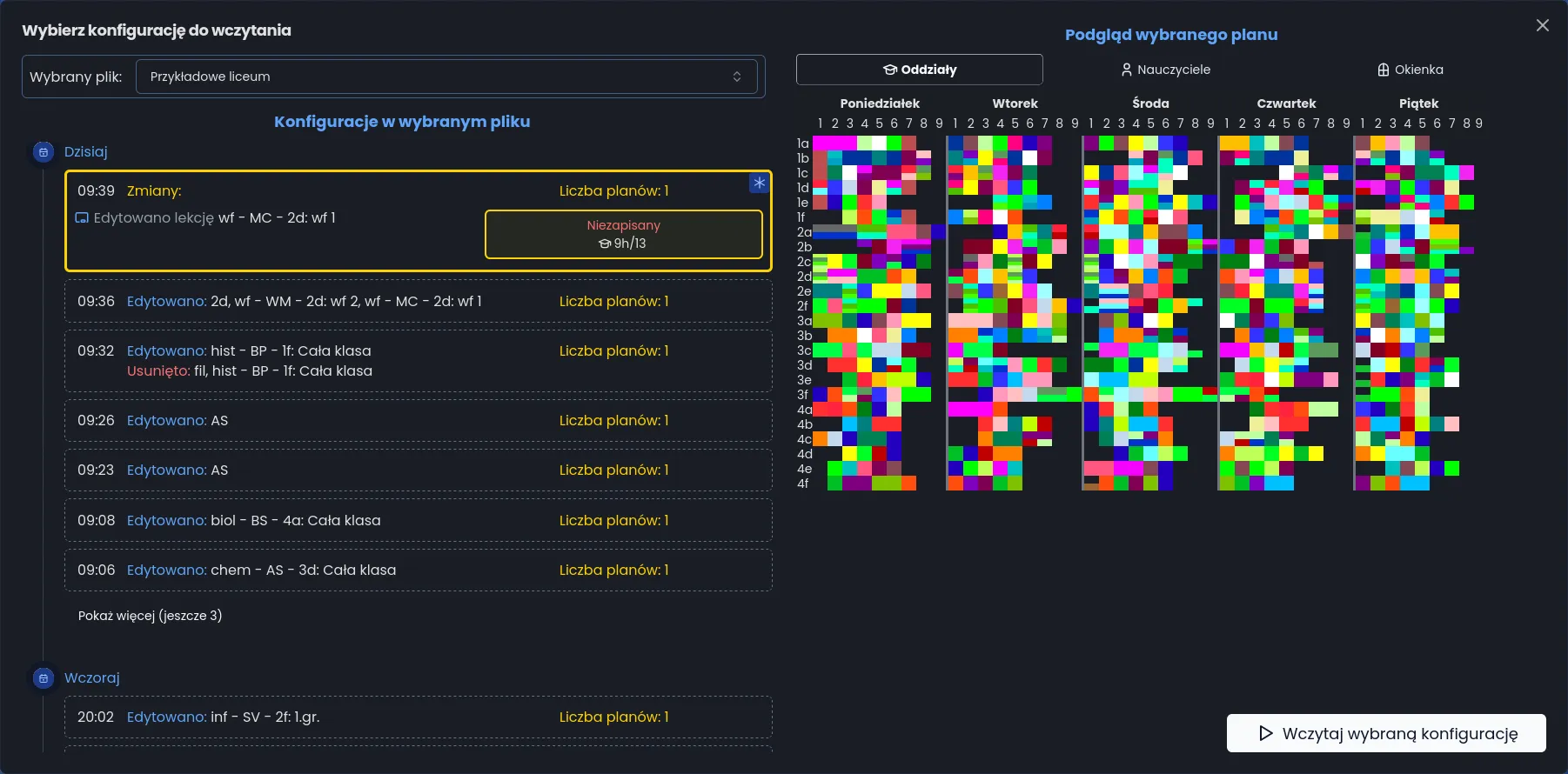
Task: Choose yesterday's 20:02 inf configuration
Action: pyautogui.click(x=418, y=717)
